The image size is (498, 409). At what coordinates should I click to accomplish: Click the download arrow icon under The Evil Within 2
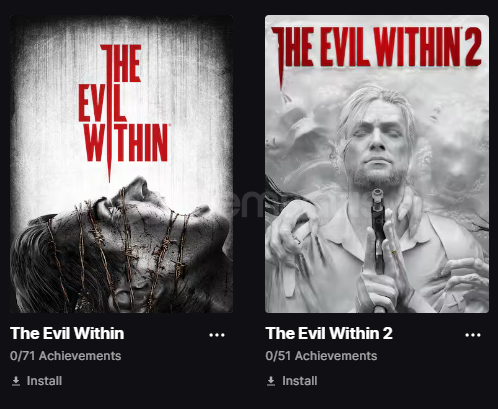(x=271, y=381)
